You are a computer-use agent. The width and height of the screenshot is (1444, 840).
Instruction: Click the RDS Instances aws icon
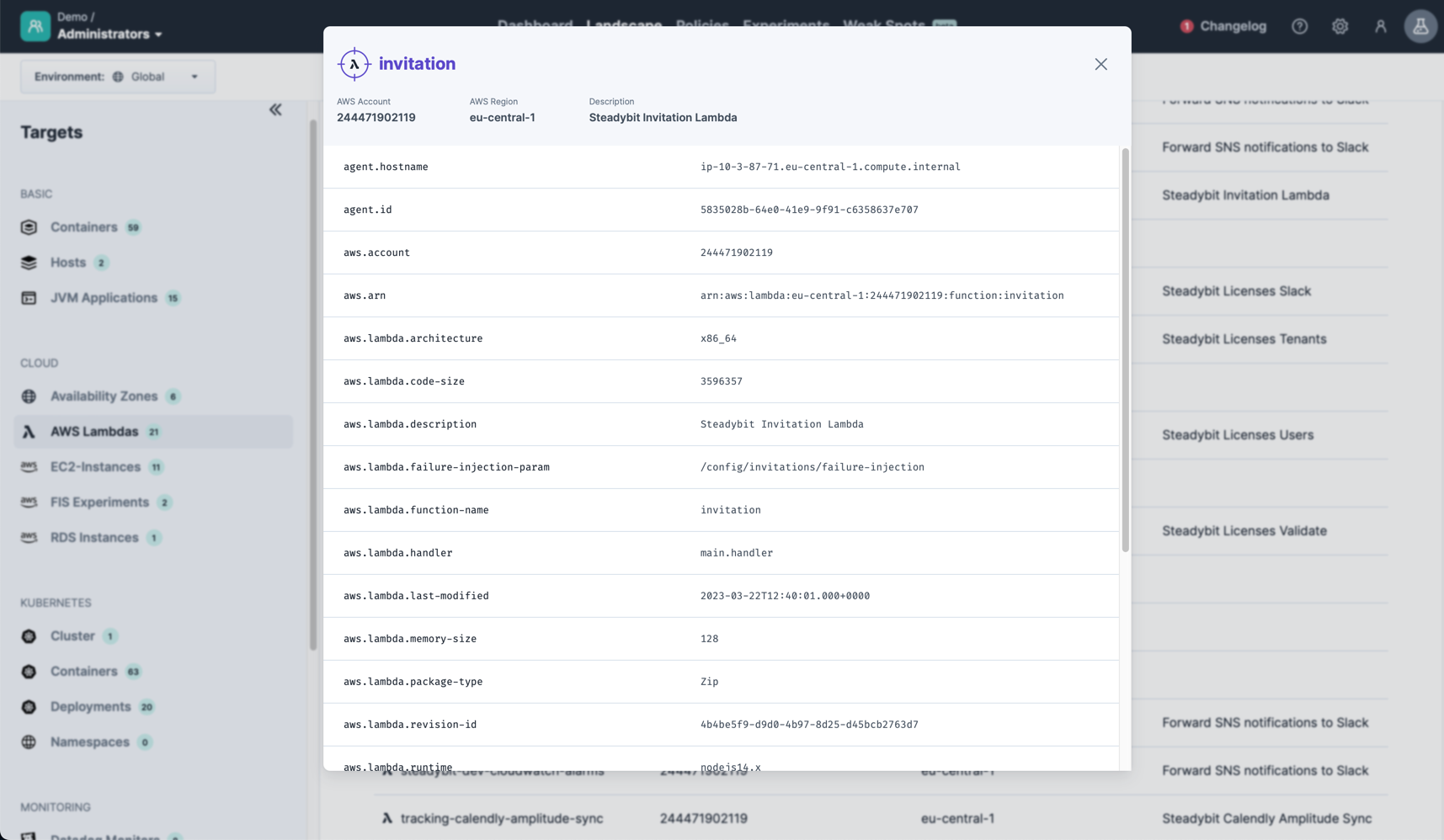[x=29, y=538]
